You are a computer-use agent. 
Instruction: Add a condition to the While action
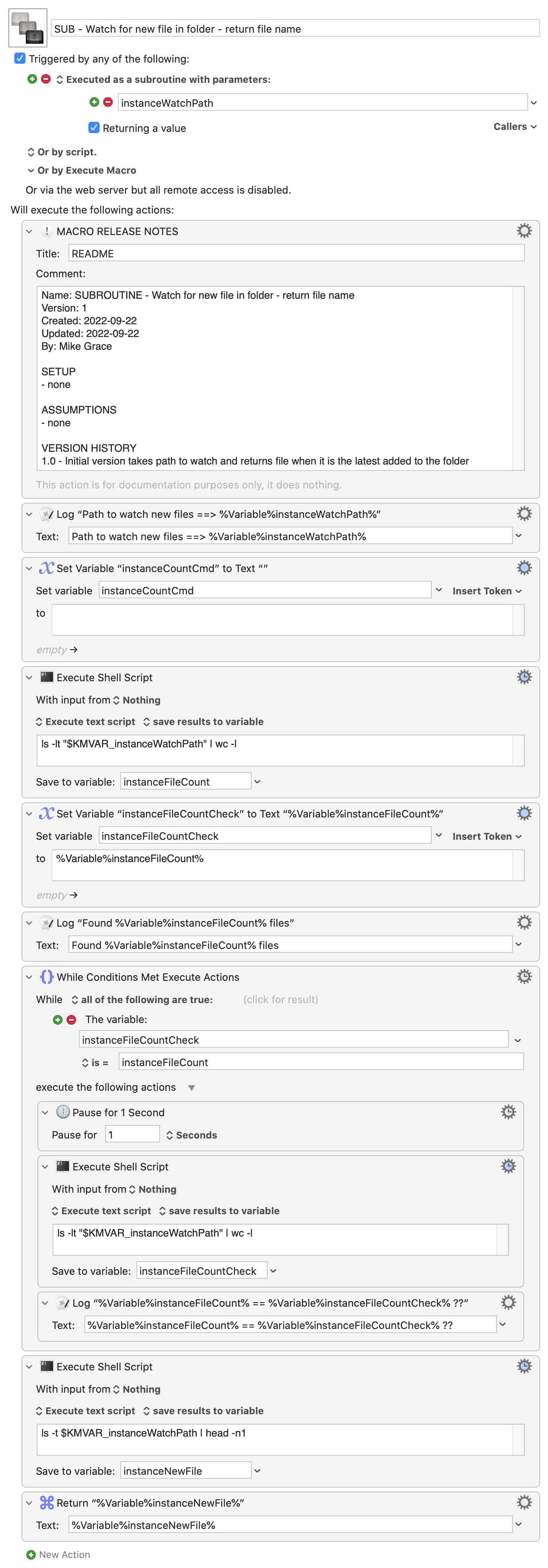click(58, 1019)
